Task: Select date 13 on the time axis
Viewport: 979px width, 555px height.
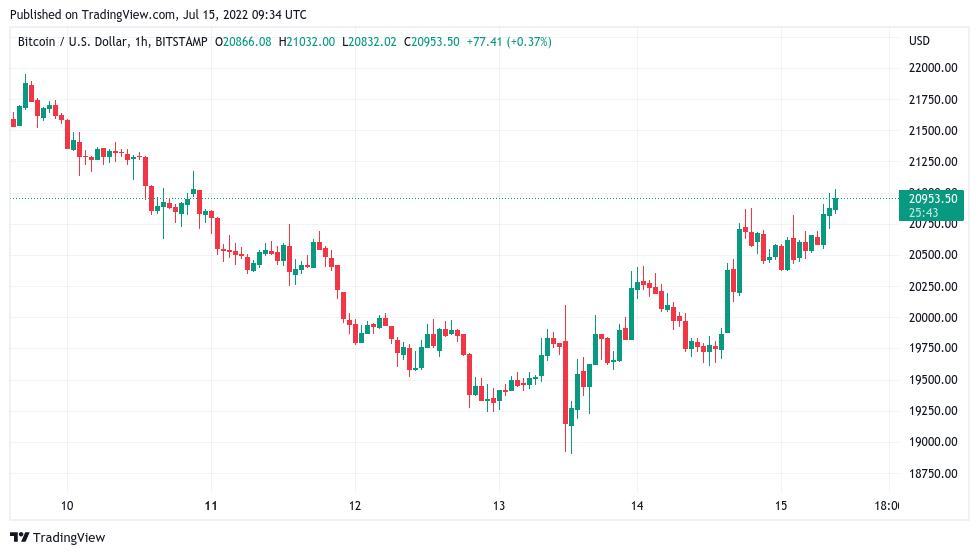Action: coord(499,506)
